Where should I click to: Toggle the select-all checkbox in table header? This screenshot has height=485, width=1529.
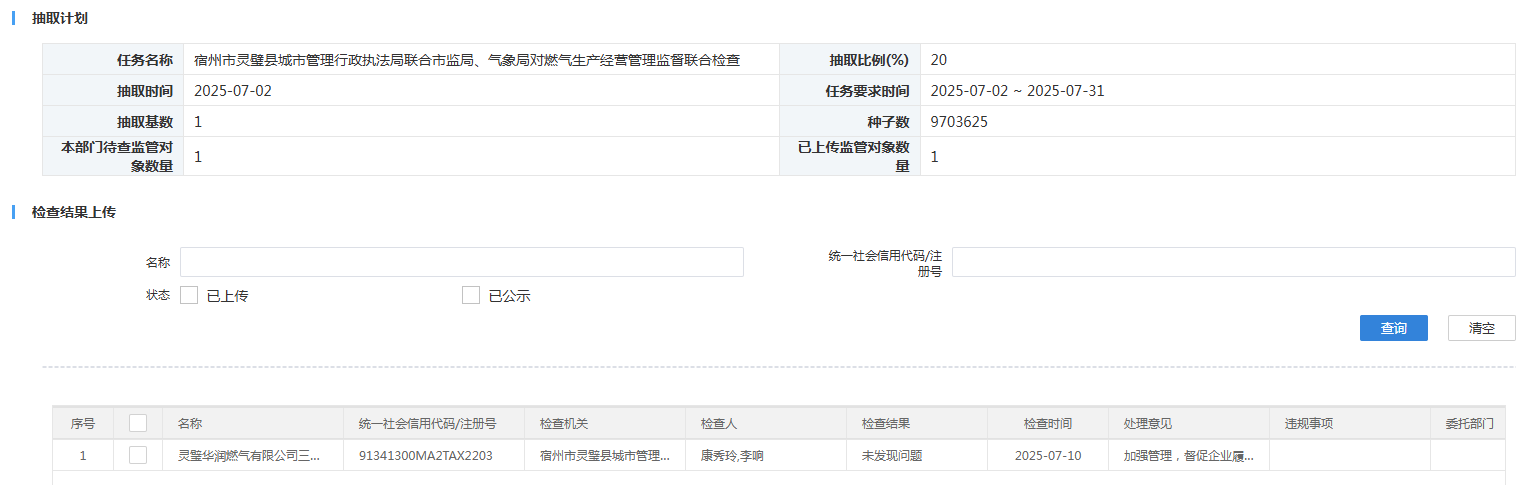(138, 423)
